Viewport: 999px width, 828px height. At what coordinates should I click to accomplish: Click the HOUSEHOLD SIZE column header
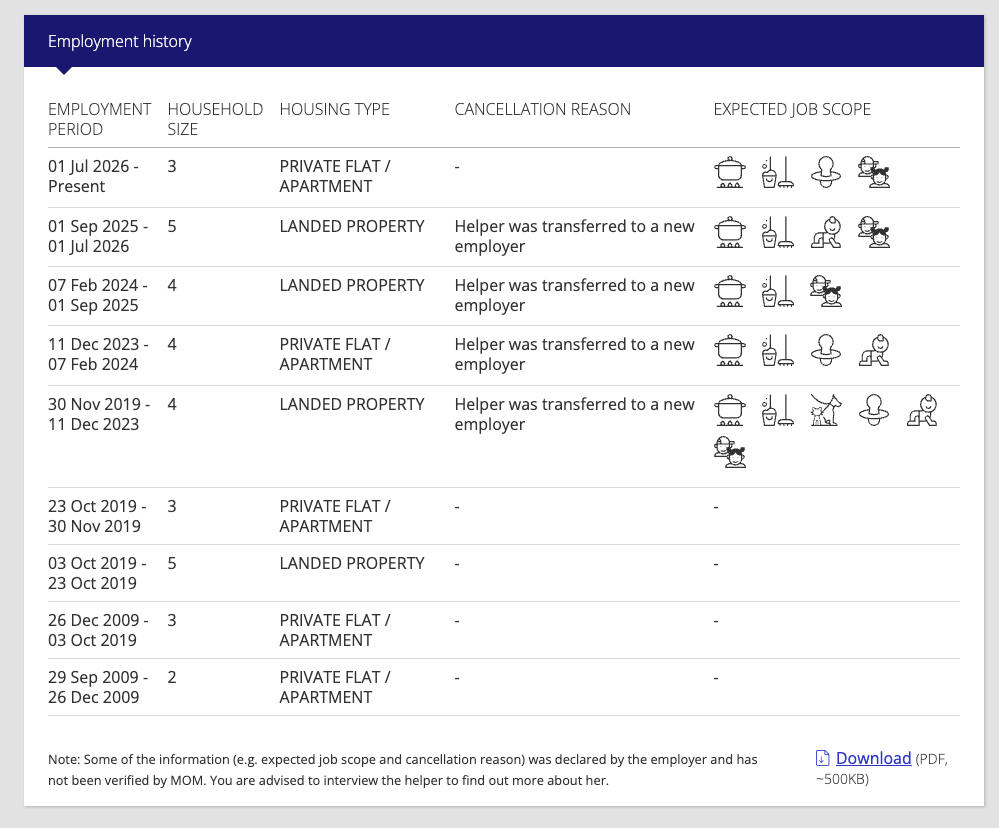(215, 119)
